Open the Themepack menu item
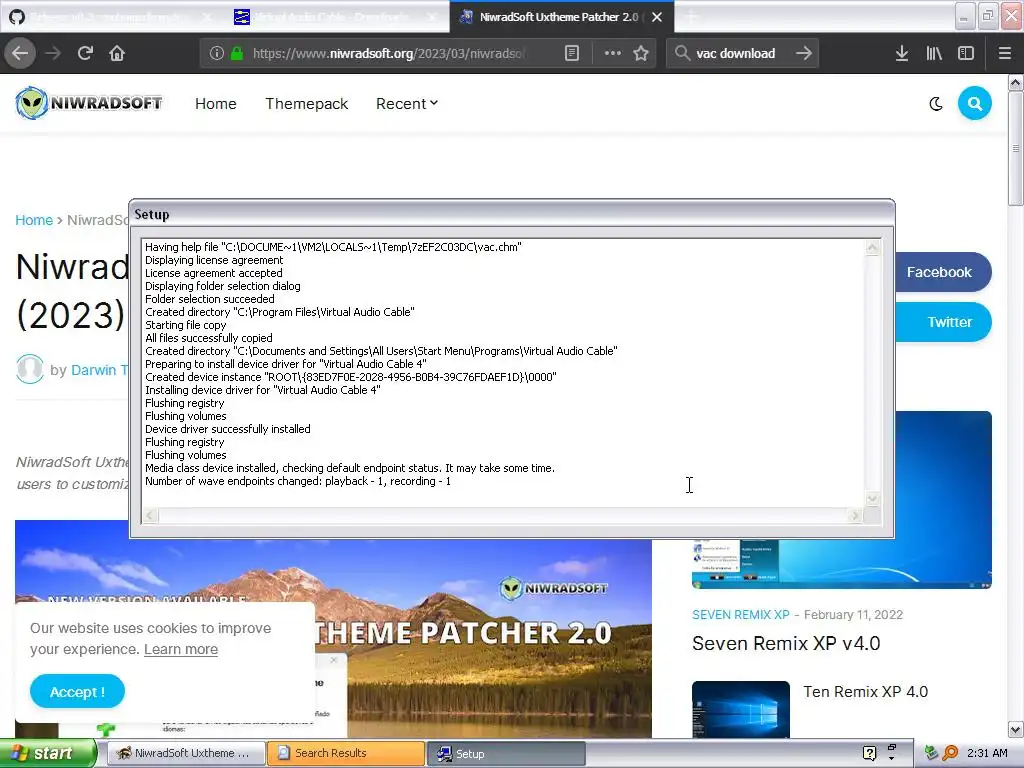Viewport: 1024px width, 768px height. [x=306, y=104]
